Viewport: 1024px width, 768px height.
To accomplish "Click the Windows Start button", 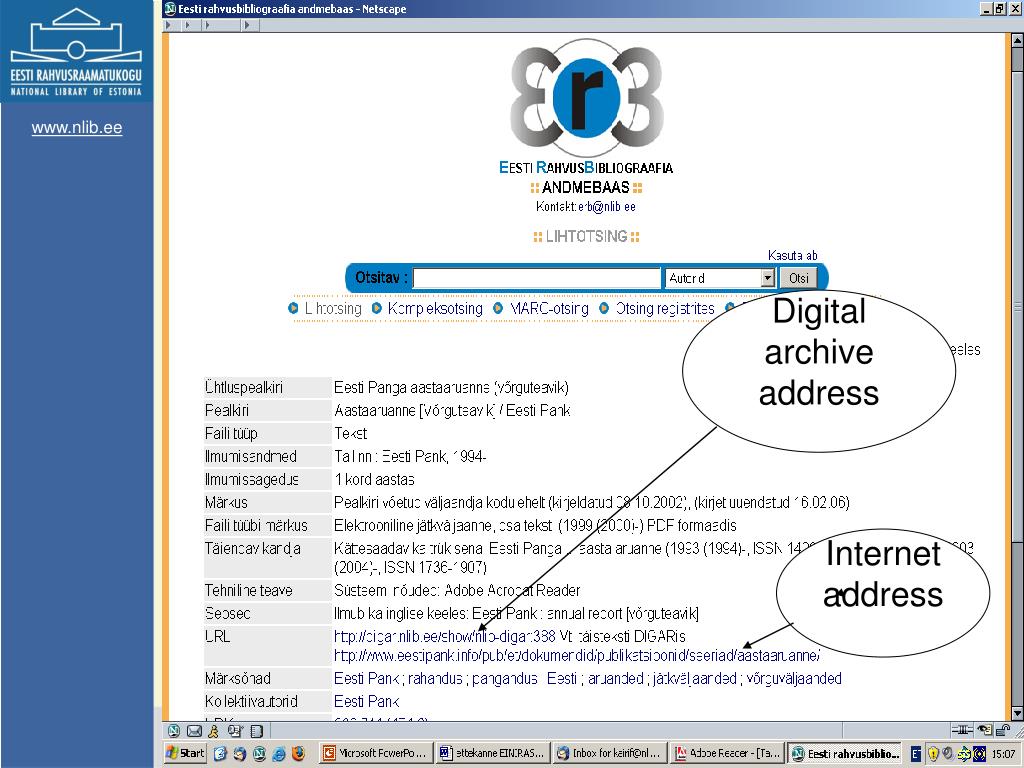I will tap(185, 753).
